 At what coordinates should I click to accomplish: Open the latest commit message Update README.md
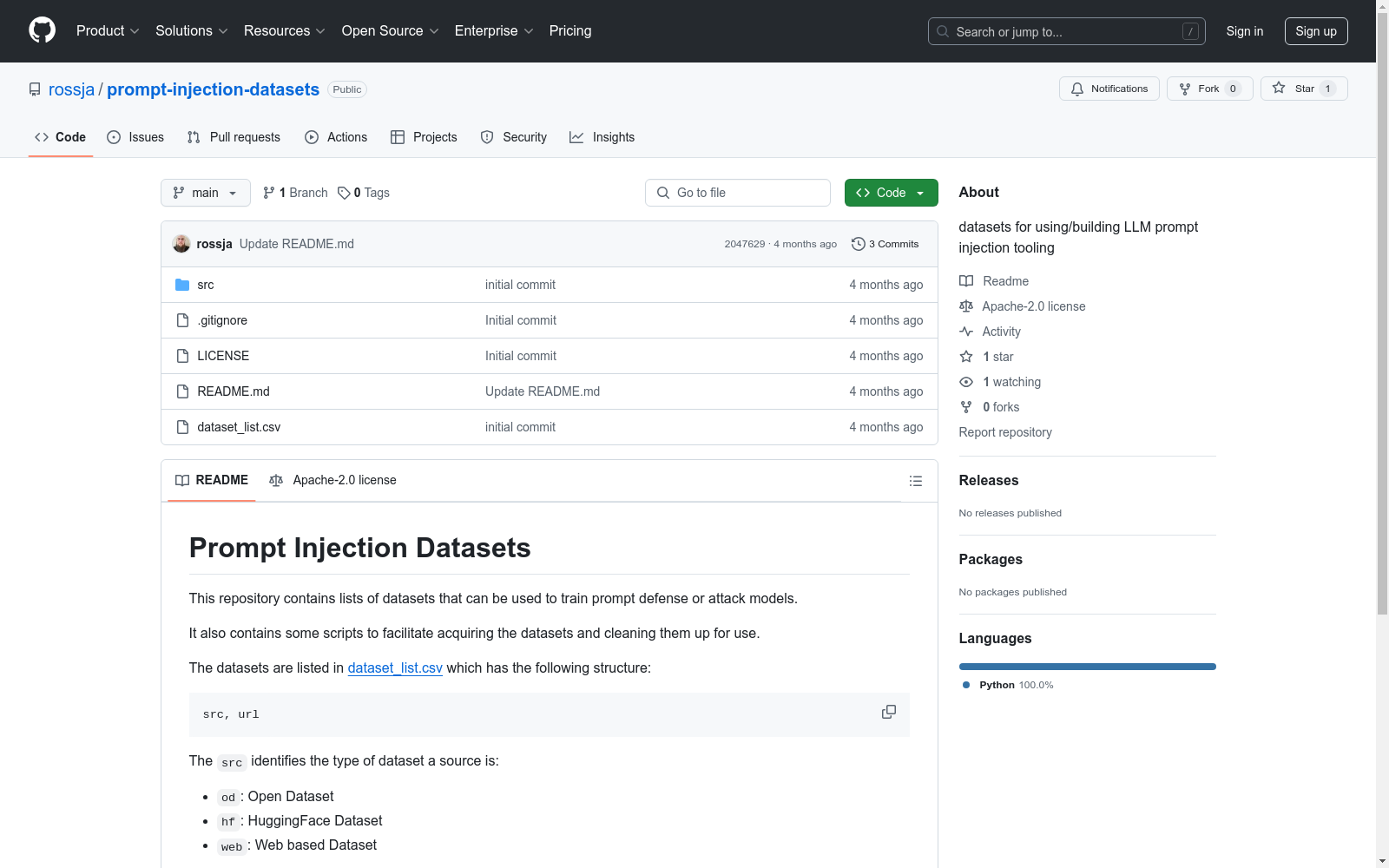point(297,244)
